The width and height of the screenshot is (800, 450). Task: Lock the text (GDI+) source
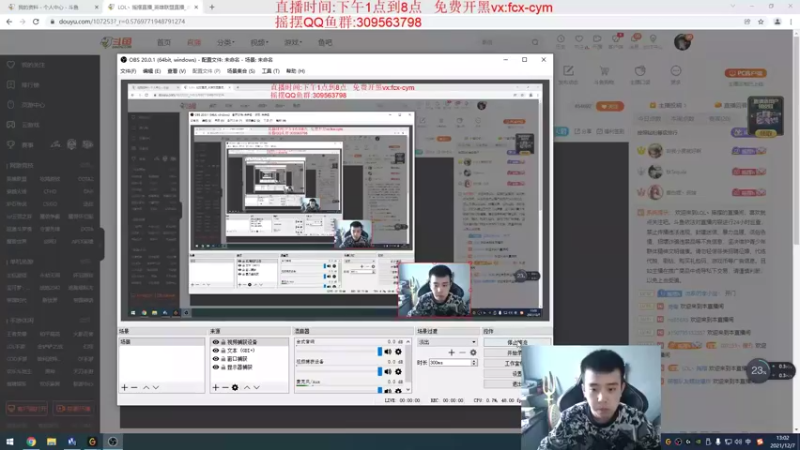click(x=223, y=351)
